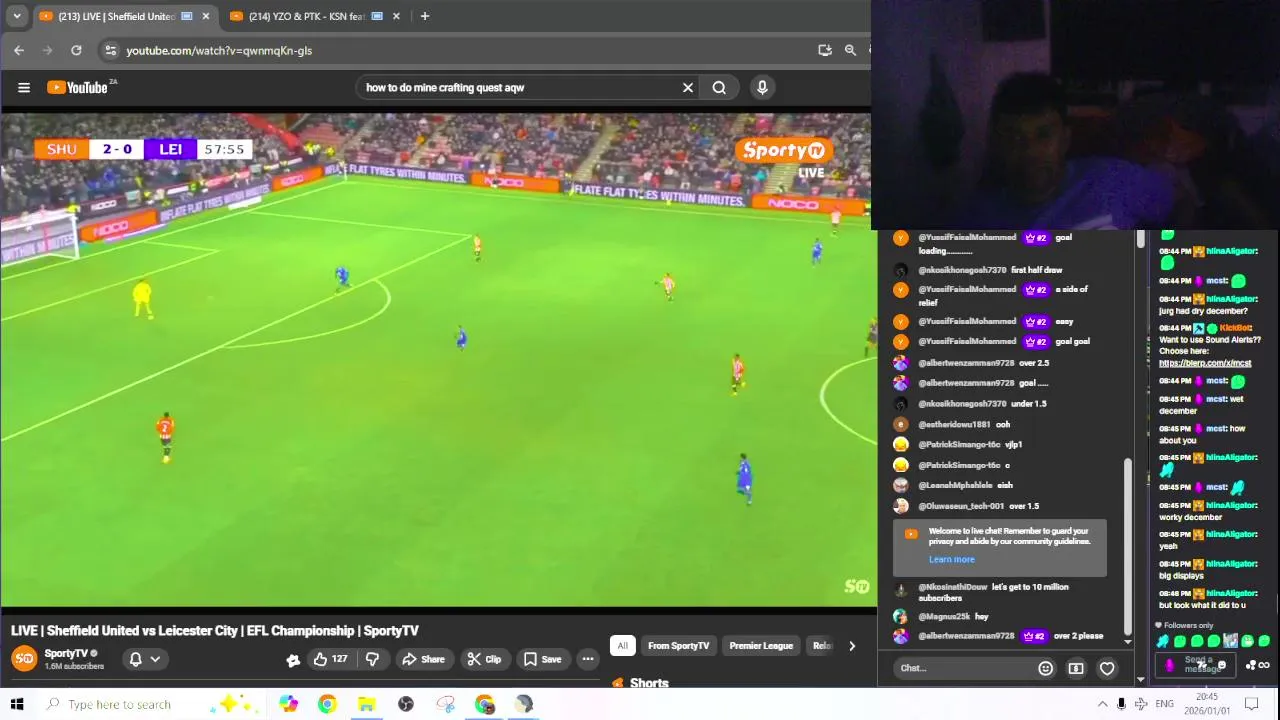Open the Windows notification center icon

click(1251, 704)
